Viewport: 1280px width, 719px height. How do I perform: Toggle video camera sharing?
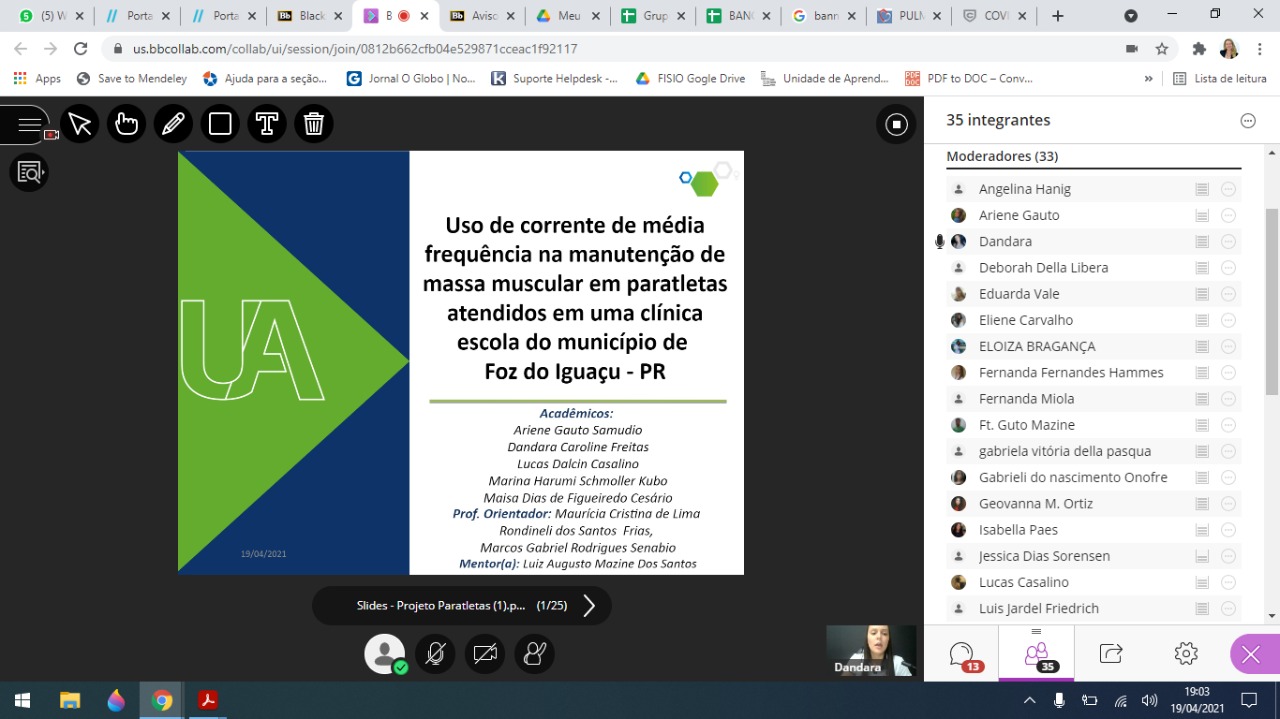pyautogui.click(x=485, y=654)
